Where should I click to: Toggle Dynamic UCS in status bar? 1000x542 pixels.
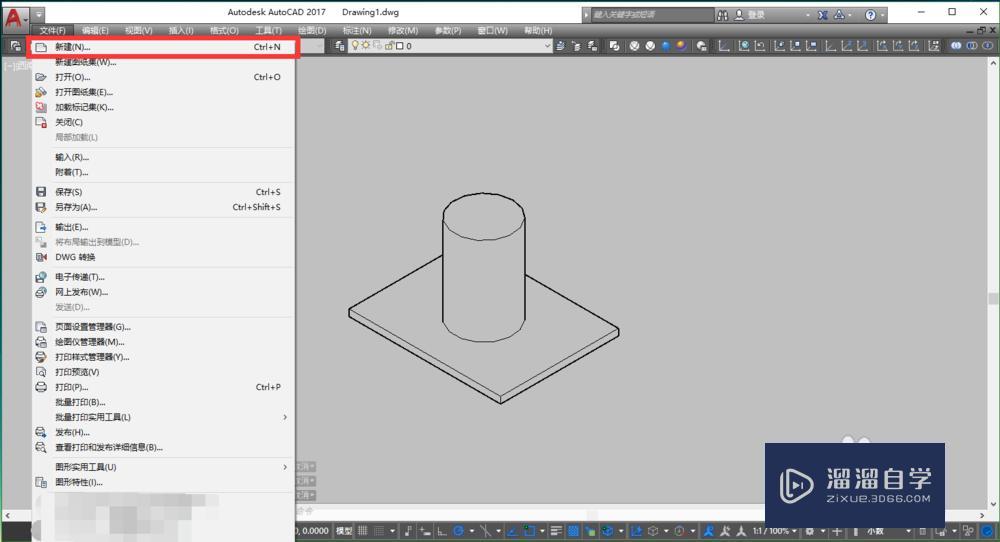point(636,531)
